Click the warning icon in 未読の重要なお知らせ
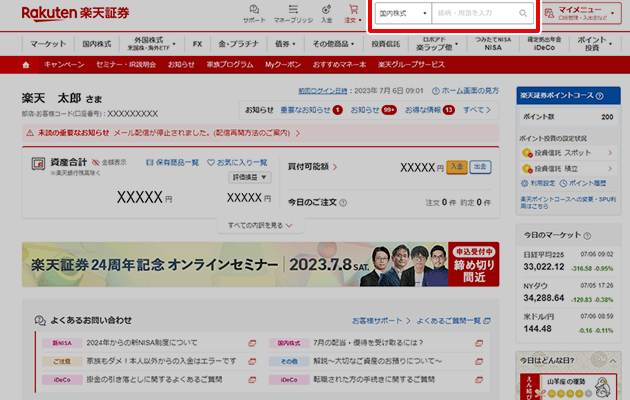Image resolution: width=630 pixels, height=400 pixels. tap(30, 133)
